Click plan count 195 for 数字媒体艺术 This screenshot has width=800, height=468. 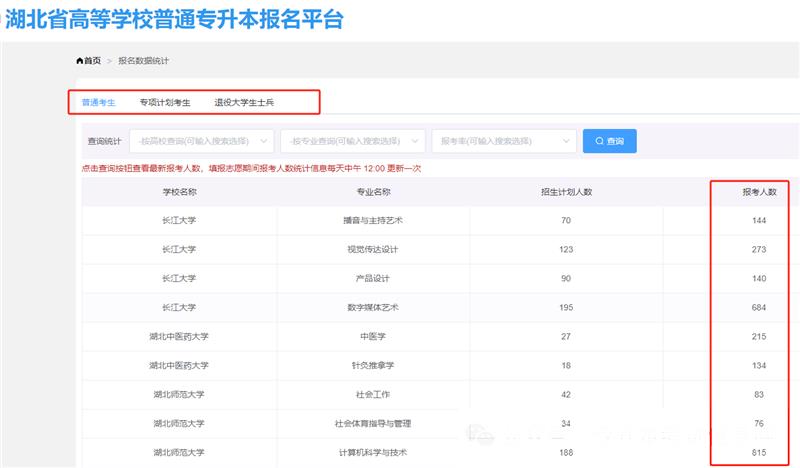pyautogui.click(x=566, y=308)
